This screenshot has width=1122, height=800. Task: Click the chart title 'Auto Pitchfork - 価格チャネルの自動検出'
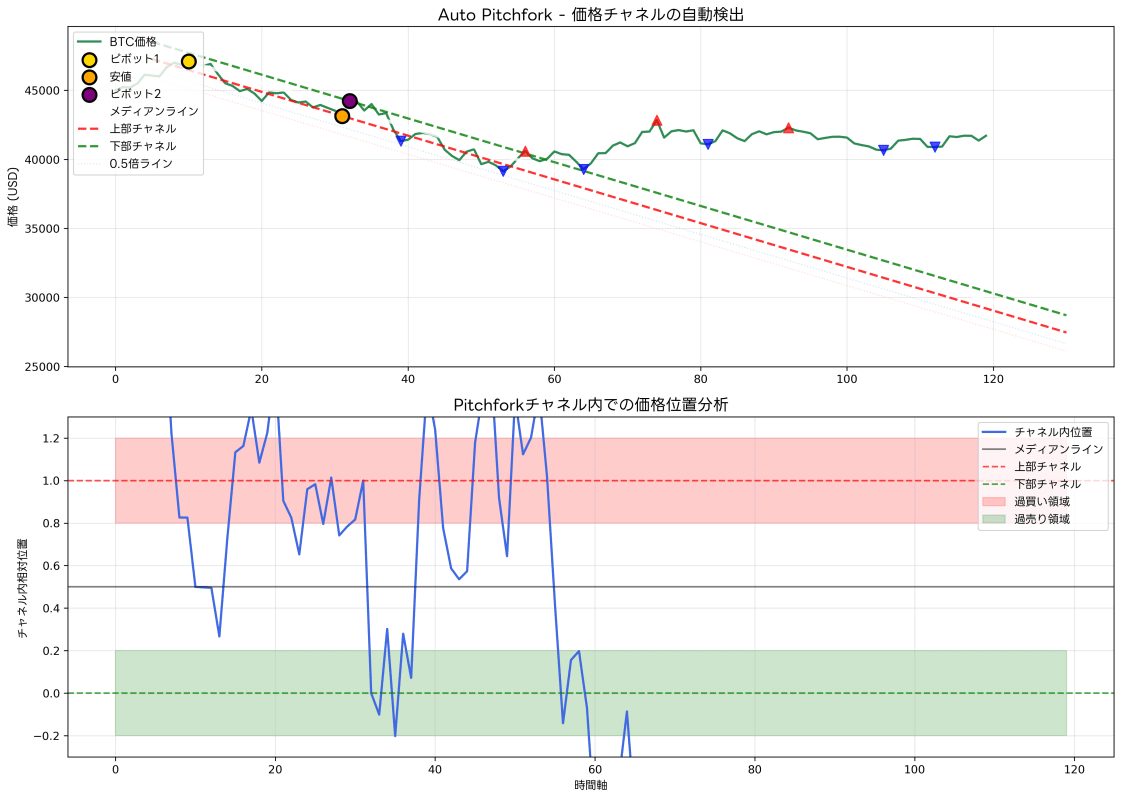click(x=591, y=14)
